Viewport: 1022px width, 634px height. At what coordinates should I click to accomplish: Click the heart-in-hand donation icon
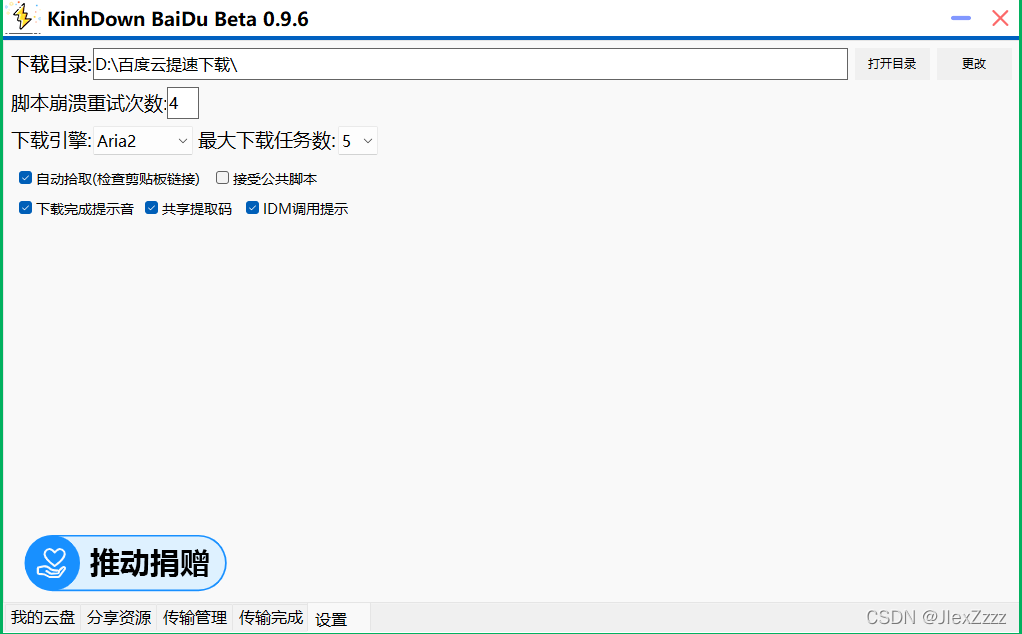pyautogui.click(x=52, y=563)
